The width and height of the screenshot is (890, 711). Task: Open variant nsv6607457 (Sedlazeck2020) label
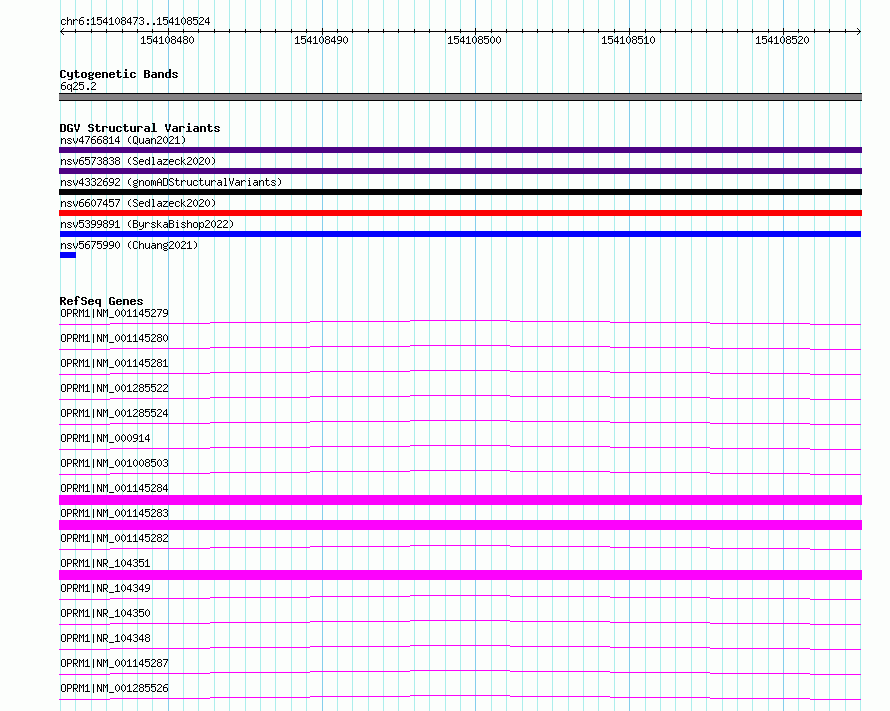pyautogui.click(x=138, y=203)
